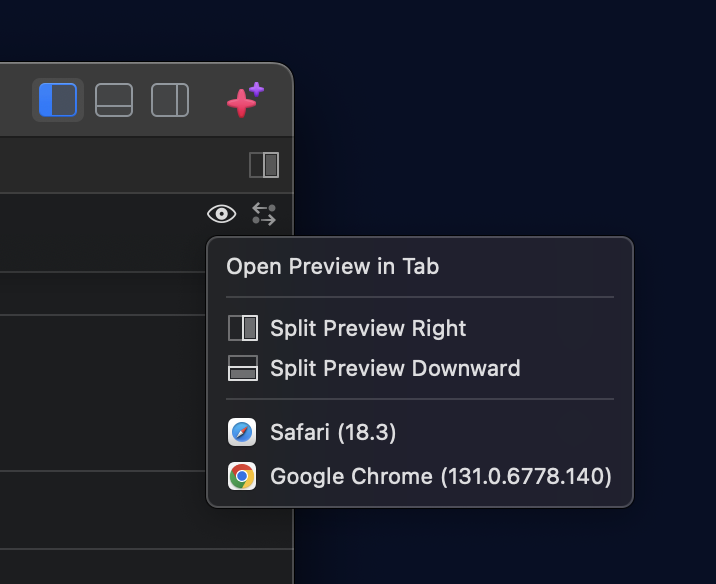Open preview in Google Chrome
This screenshot has width=716, height=584.
(420, 476)
